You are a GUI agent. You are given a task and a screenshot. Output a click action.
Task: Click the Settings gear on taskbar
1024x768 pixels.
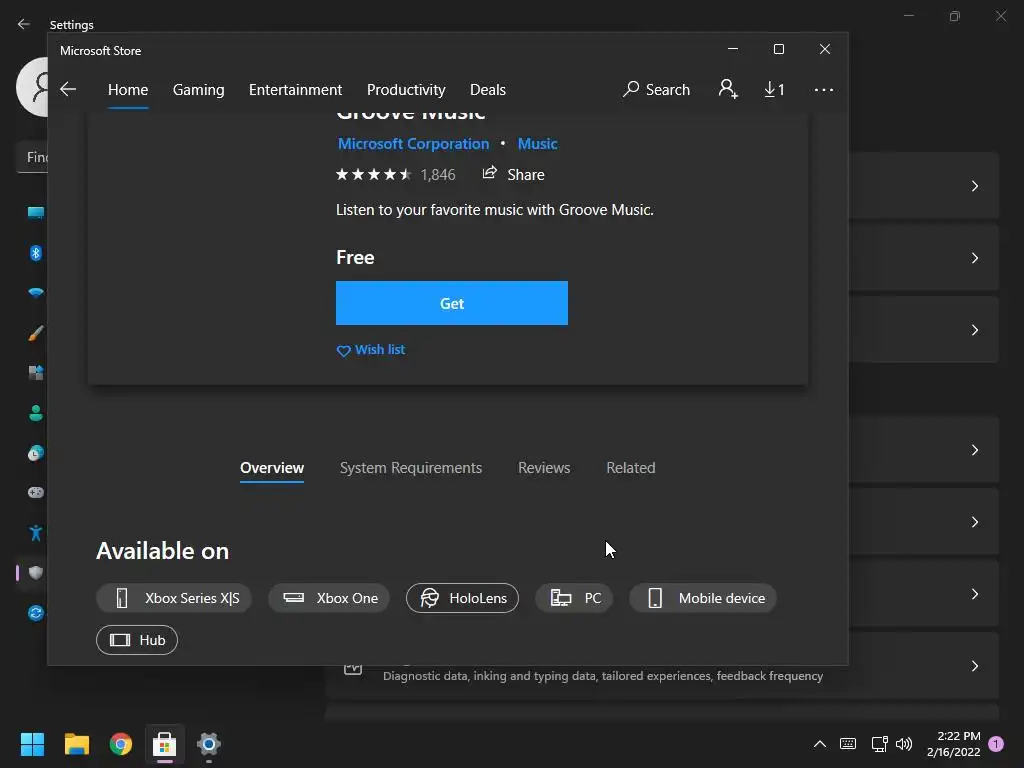coord(209,744)
